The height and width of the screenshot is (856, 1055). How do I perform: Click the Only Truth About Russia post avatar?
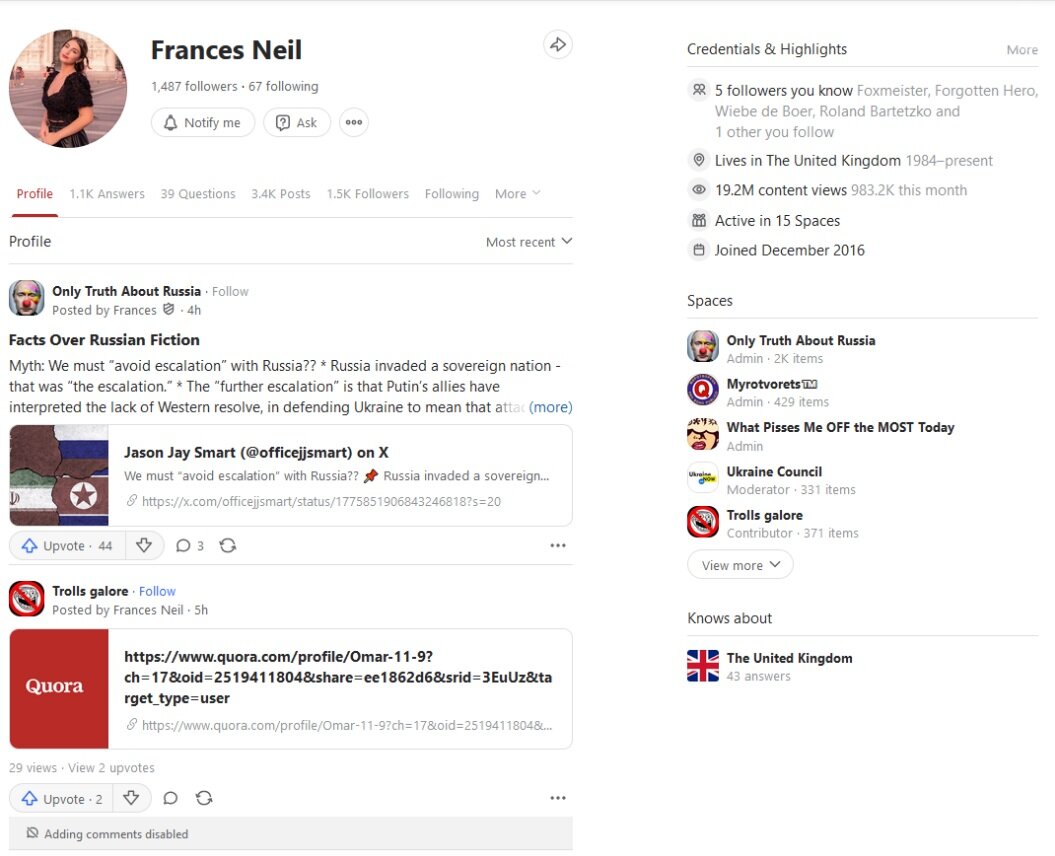tap(27, 298)
